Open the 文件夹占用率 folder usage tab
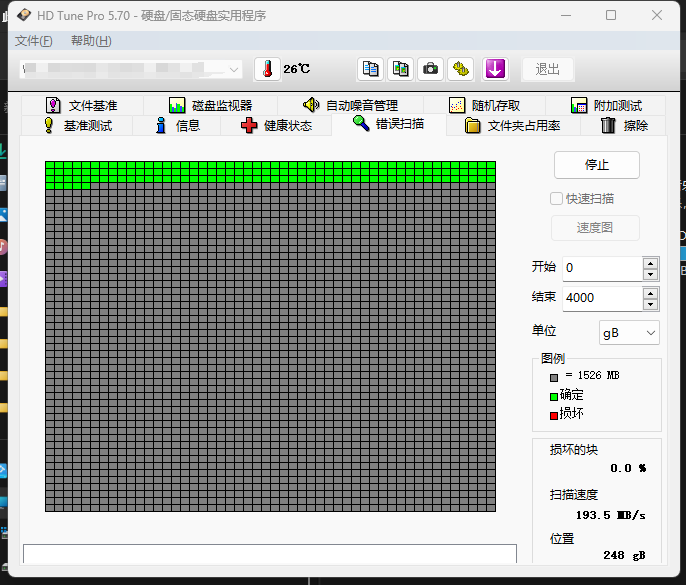Viewport: 686px width, 585px height. pyautogui.click(x=513, y=126)
